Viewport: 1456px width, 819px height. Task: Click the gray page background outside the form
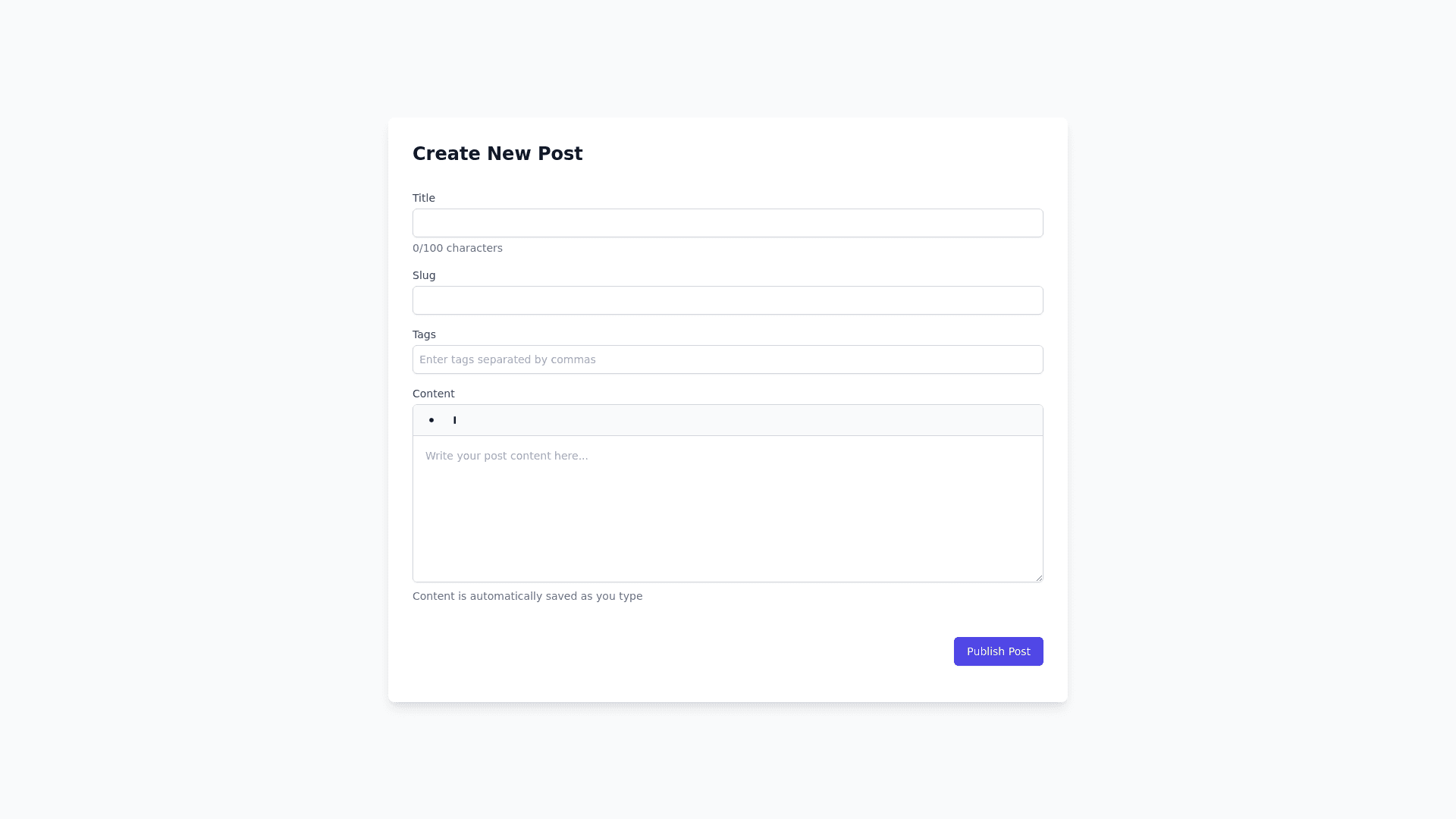tap(190, 409)
